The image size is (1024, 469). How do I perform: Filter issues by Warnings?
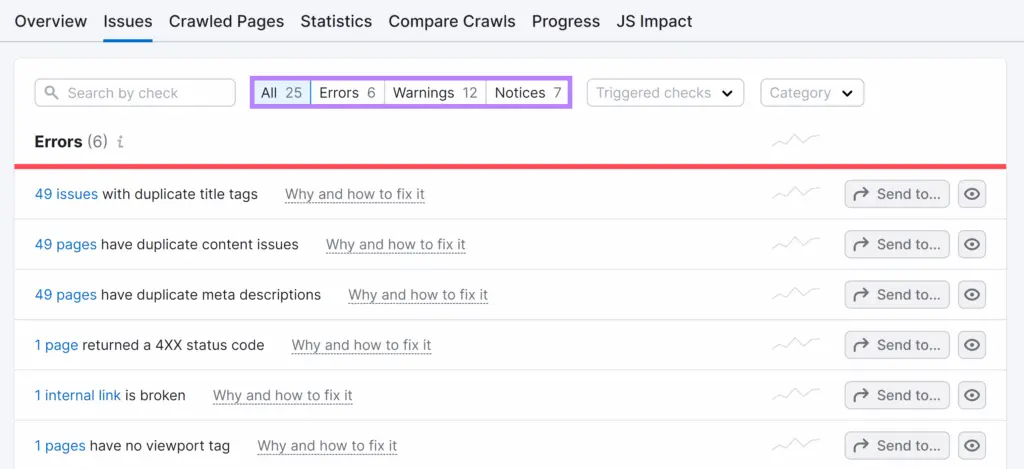click(435, 93)
